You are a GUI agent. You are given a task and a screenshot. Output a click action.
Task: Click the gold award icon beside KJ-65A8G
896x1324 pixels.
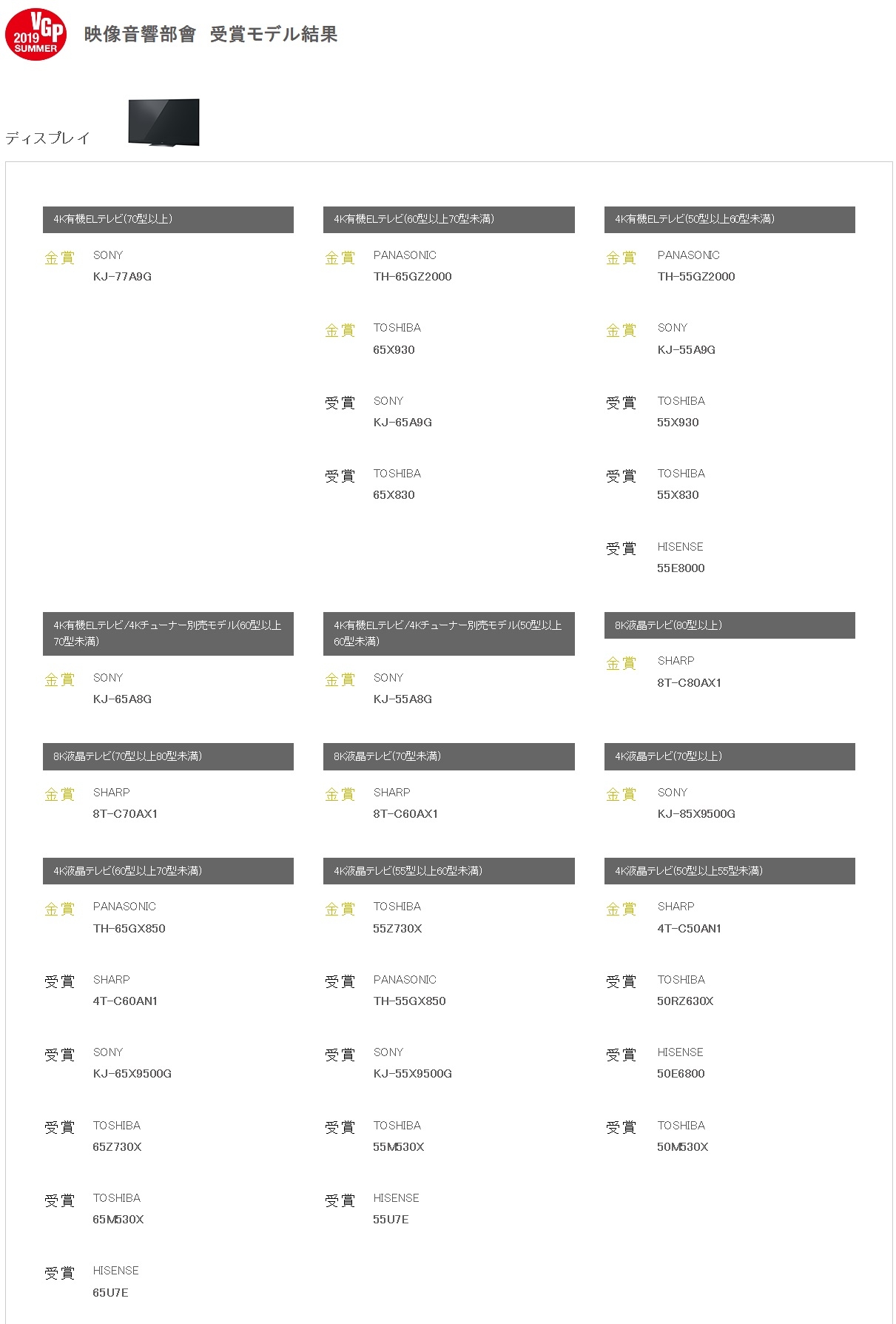pos(60,680)
